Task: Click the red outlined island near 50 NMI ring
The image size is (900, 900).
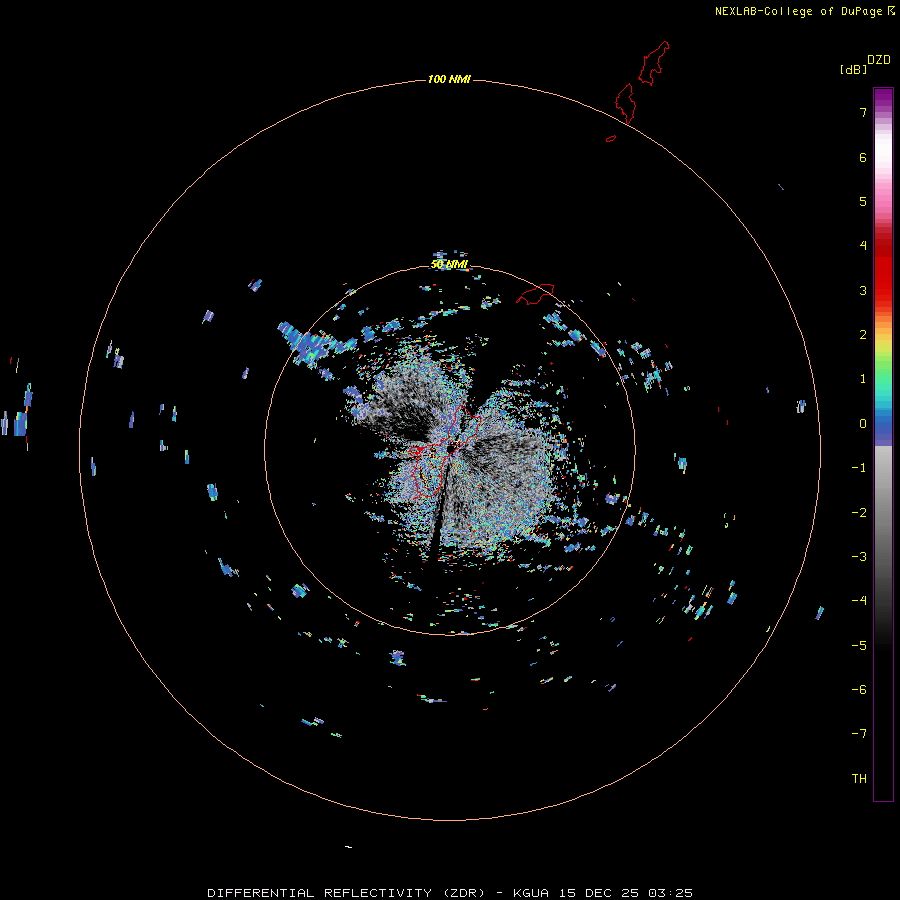Action: tap(535, 294)
